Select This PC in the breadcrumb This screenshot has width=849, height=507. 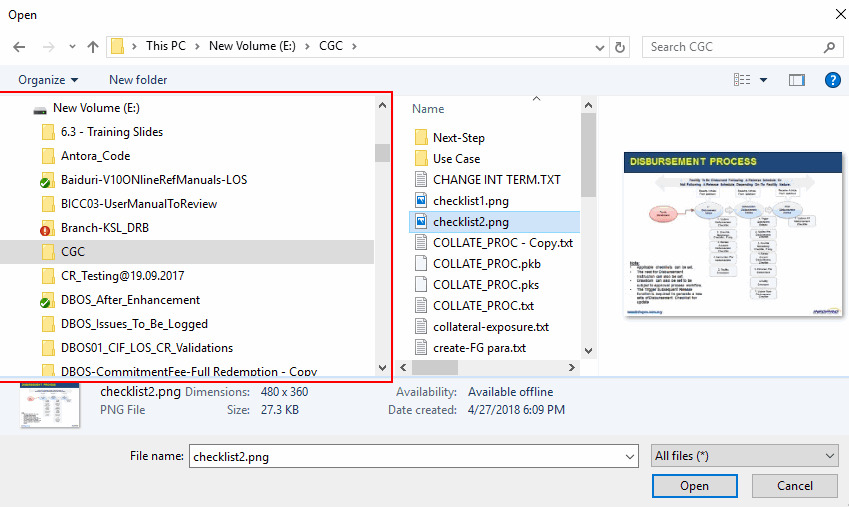[x=166, y=46]
